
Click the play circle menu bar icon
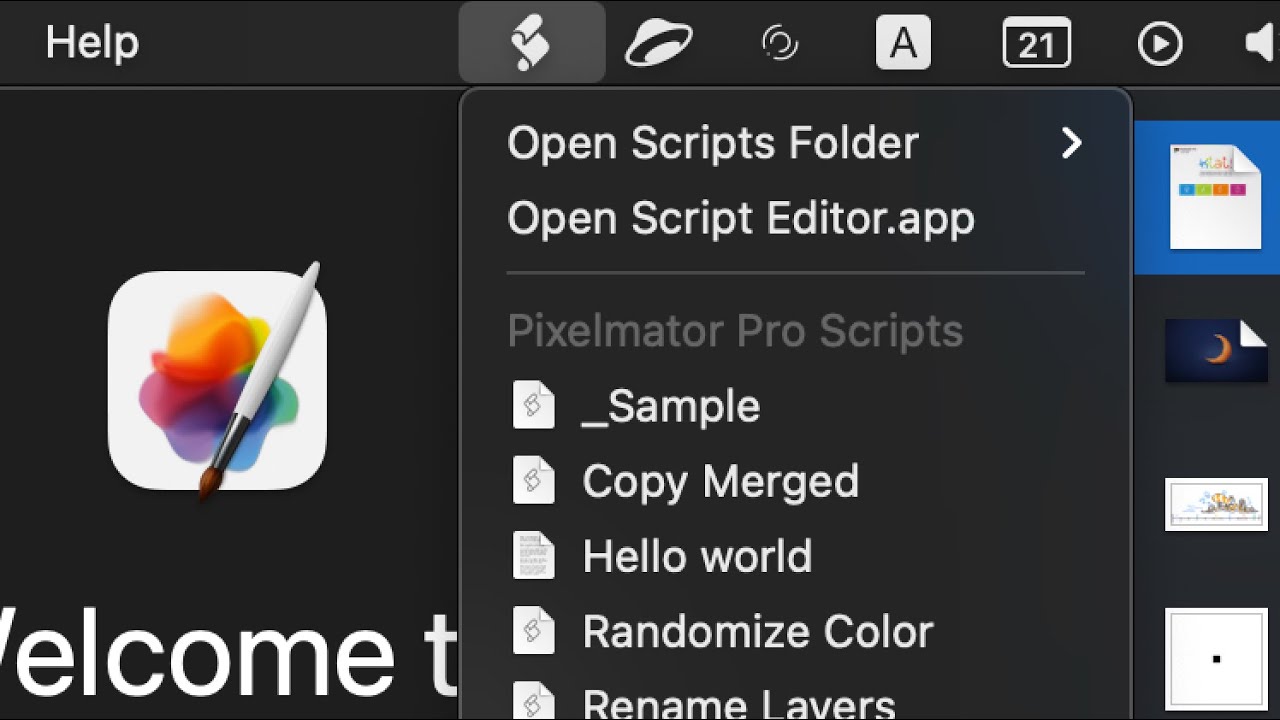tap(1160, 44)
